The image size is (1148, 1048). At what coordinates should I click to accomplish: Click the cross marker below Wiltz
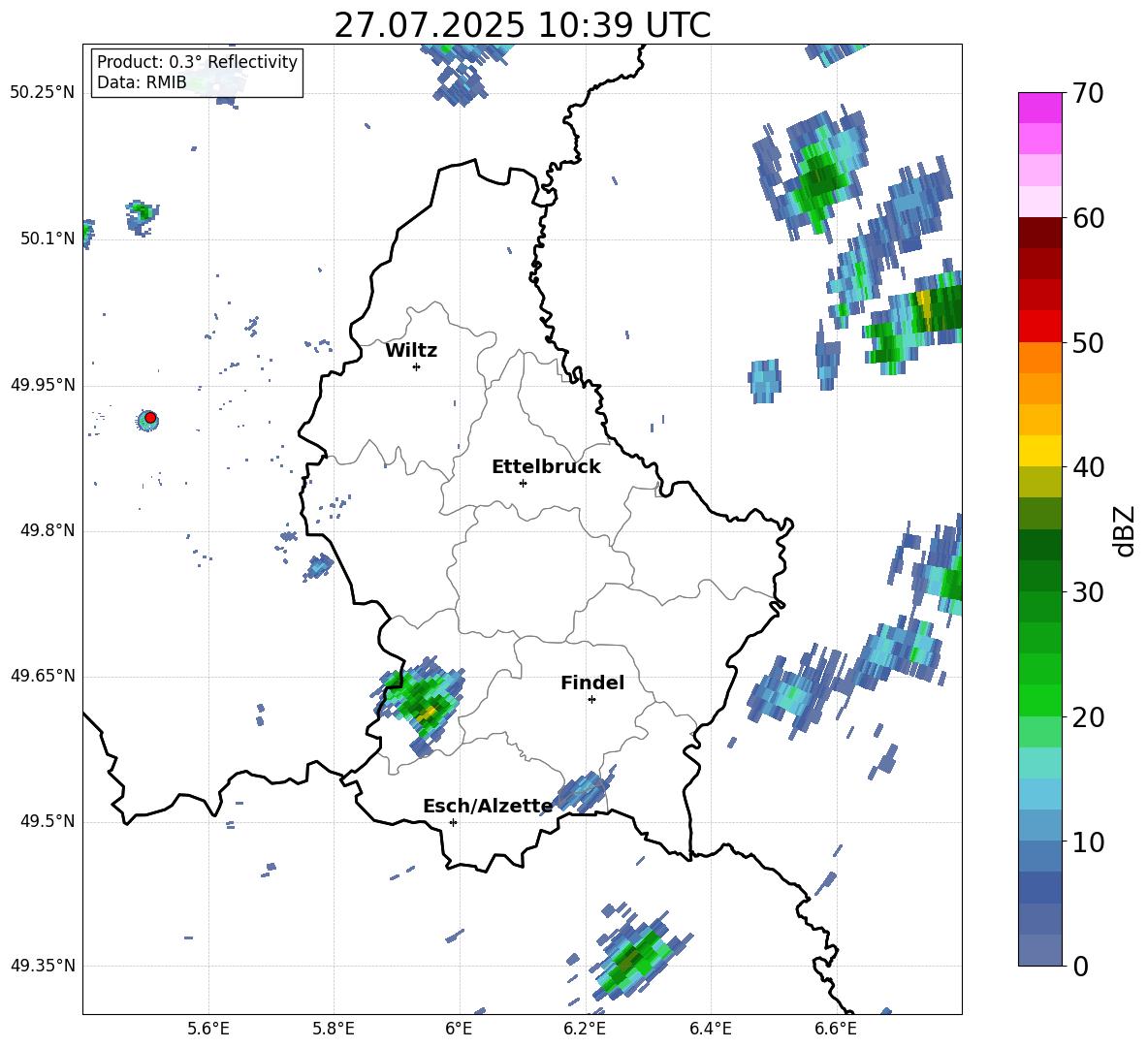[x=417, y=366]
